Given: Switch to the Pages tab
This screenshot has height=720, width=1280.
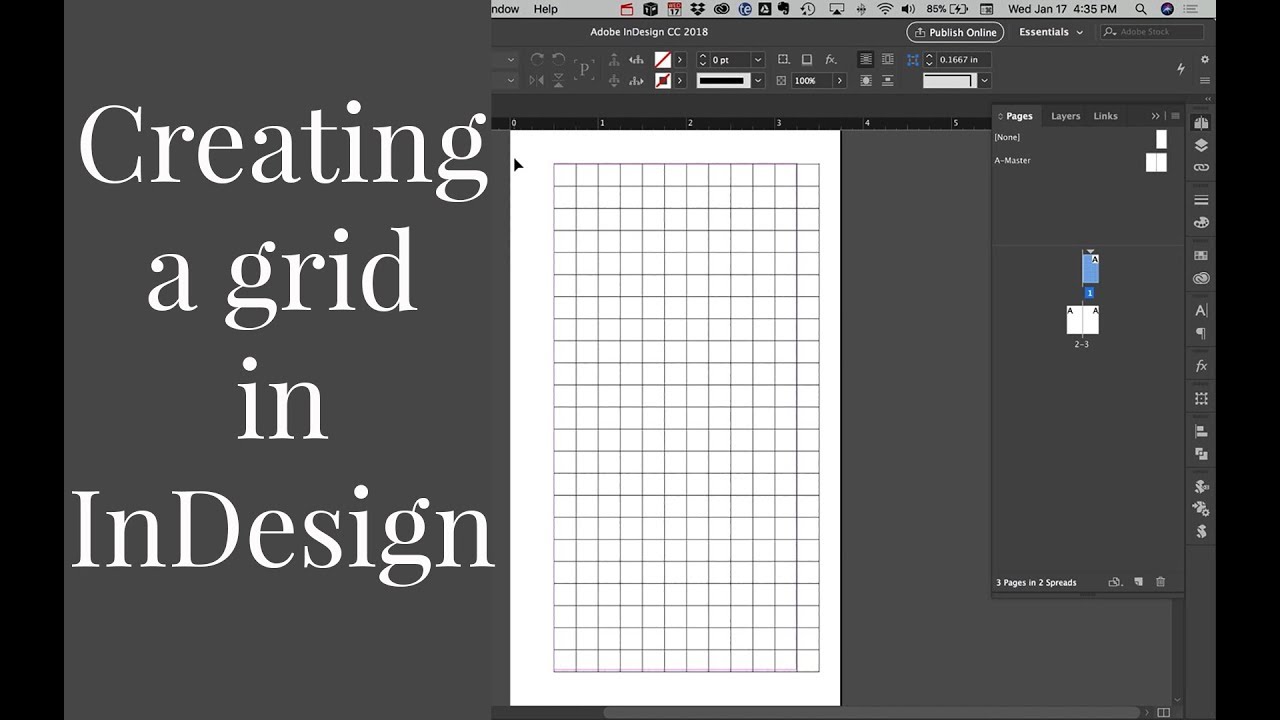Looking at the screenshot, I should tap(1019, 116).
